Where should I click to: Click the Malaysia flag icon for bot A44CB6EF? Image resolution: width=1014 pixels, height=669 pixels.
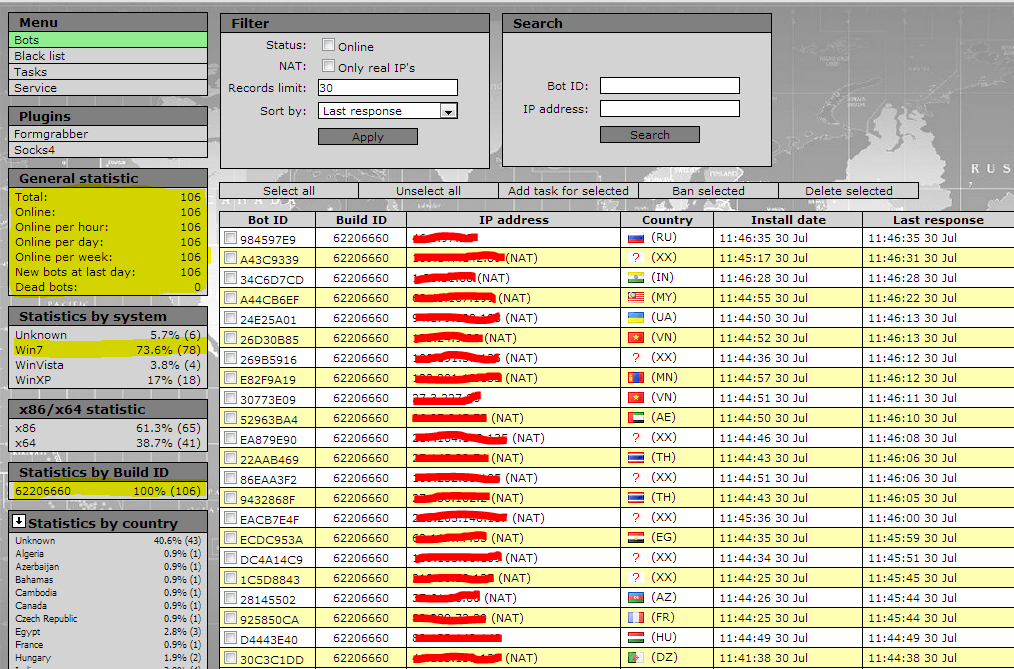click(636, 298)
